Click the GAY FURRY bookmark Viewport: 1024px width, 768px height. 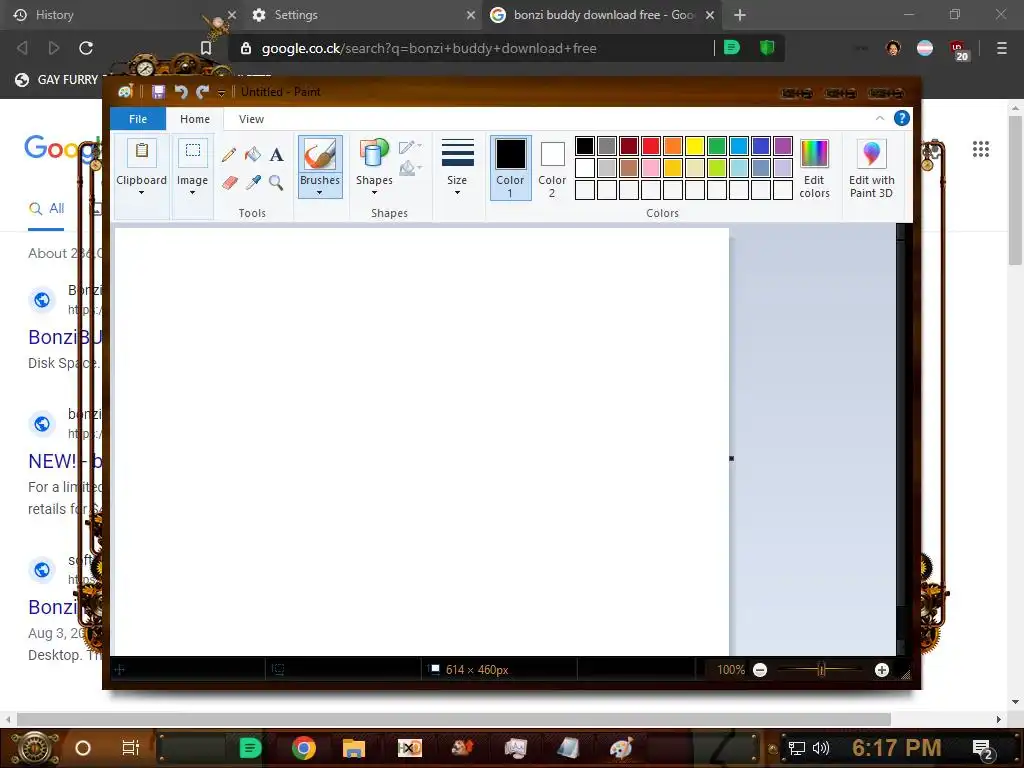coord(56,80)
